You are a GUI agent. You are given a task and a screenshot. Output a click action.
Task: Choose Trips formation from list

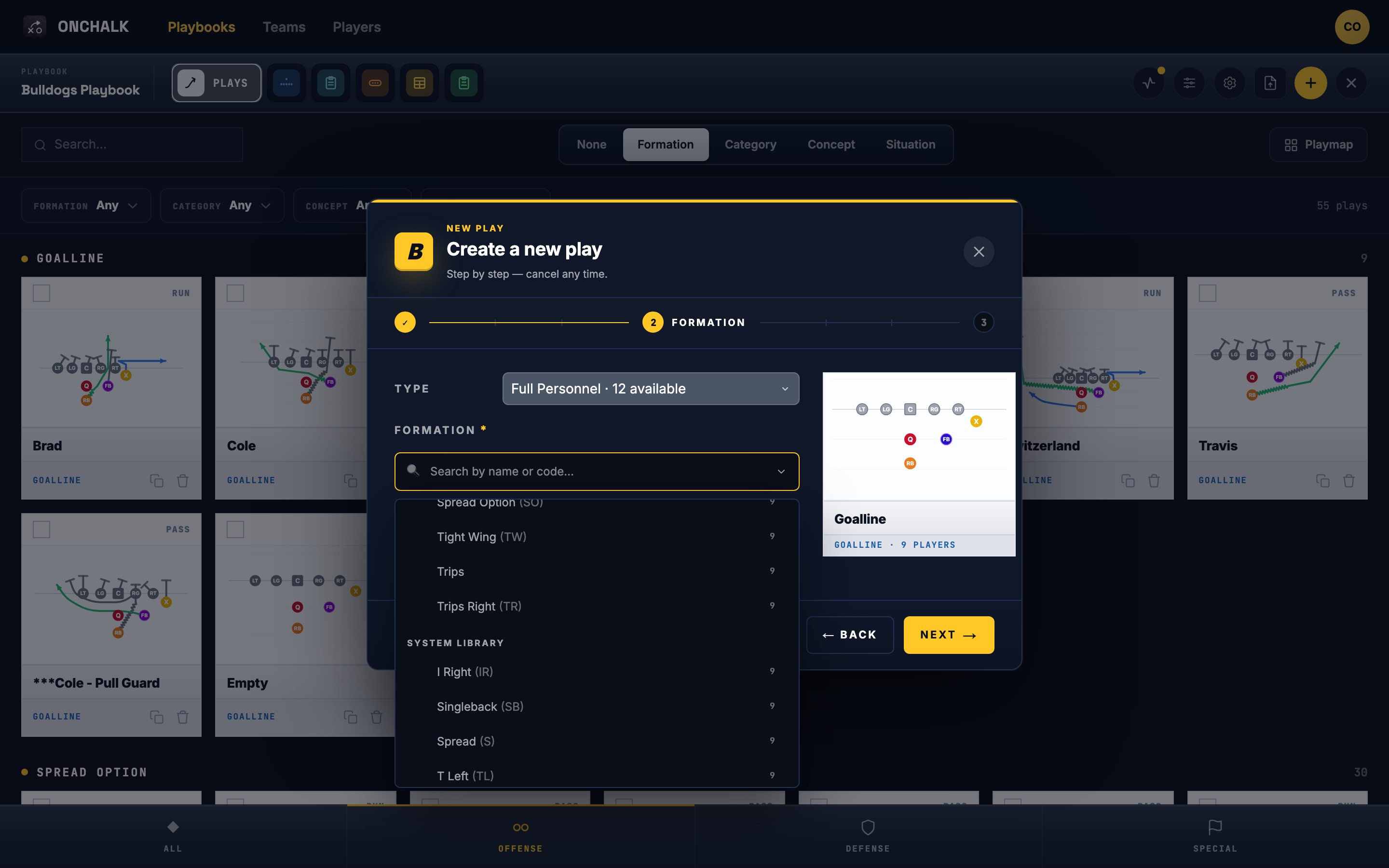pyautogui.click(x=597, y=571)
